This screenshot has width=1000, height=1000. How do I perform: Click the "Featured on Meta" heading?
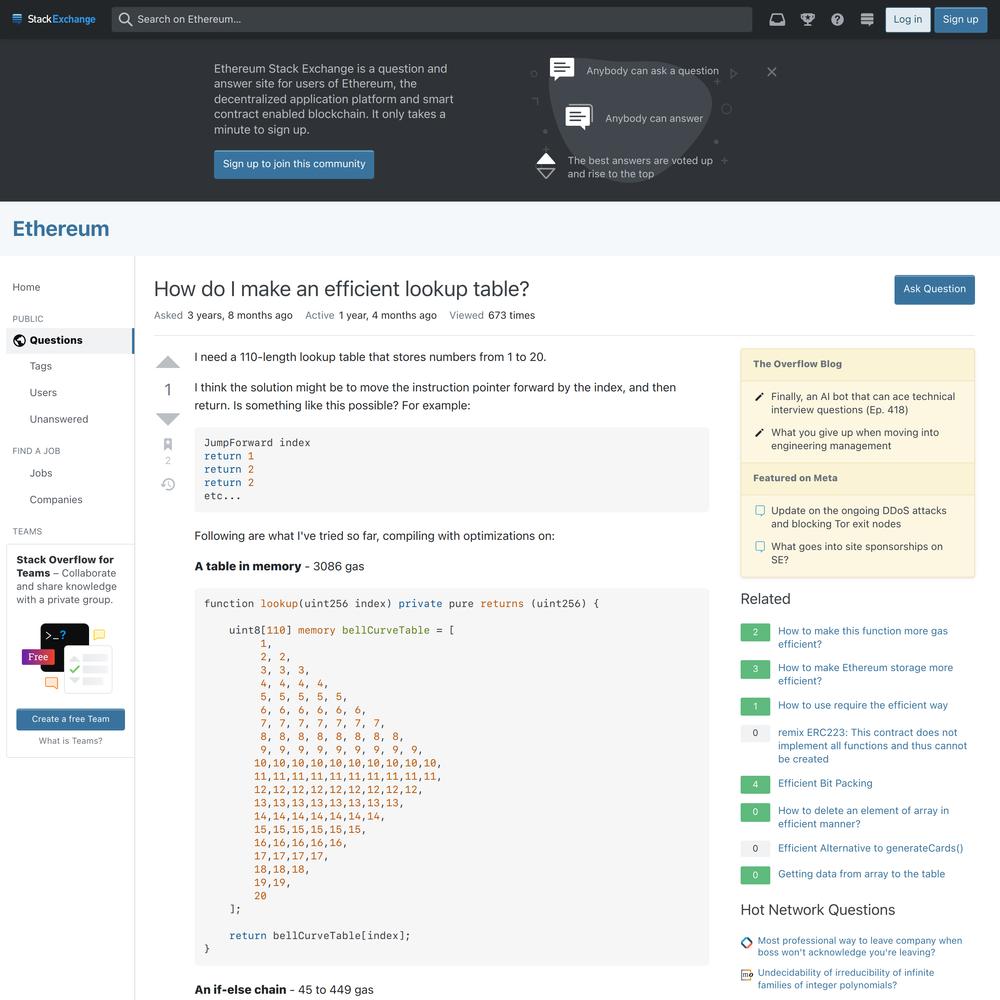[795, 478]
